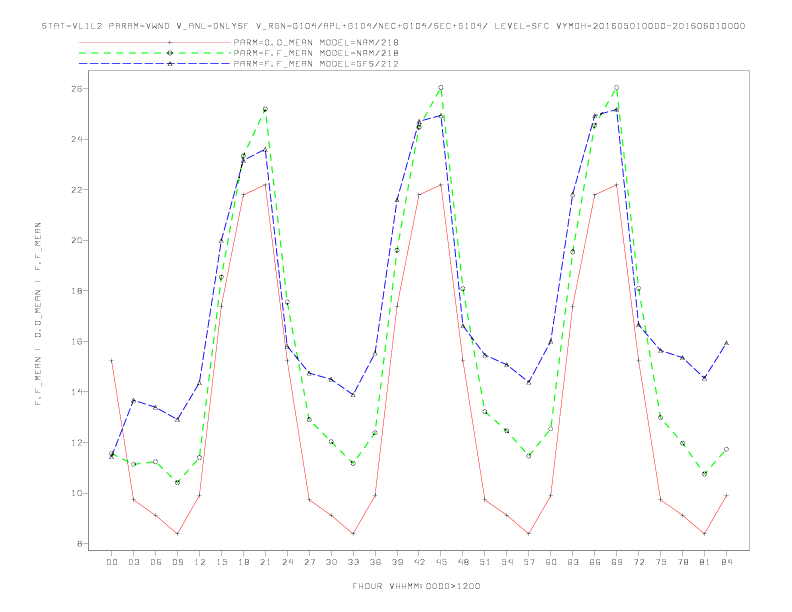Click blue GFS triangle marker at hour 84
Image resolution: width=792 pixels, height=612 pixels.
coord(726,343)
